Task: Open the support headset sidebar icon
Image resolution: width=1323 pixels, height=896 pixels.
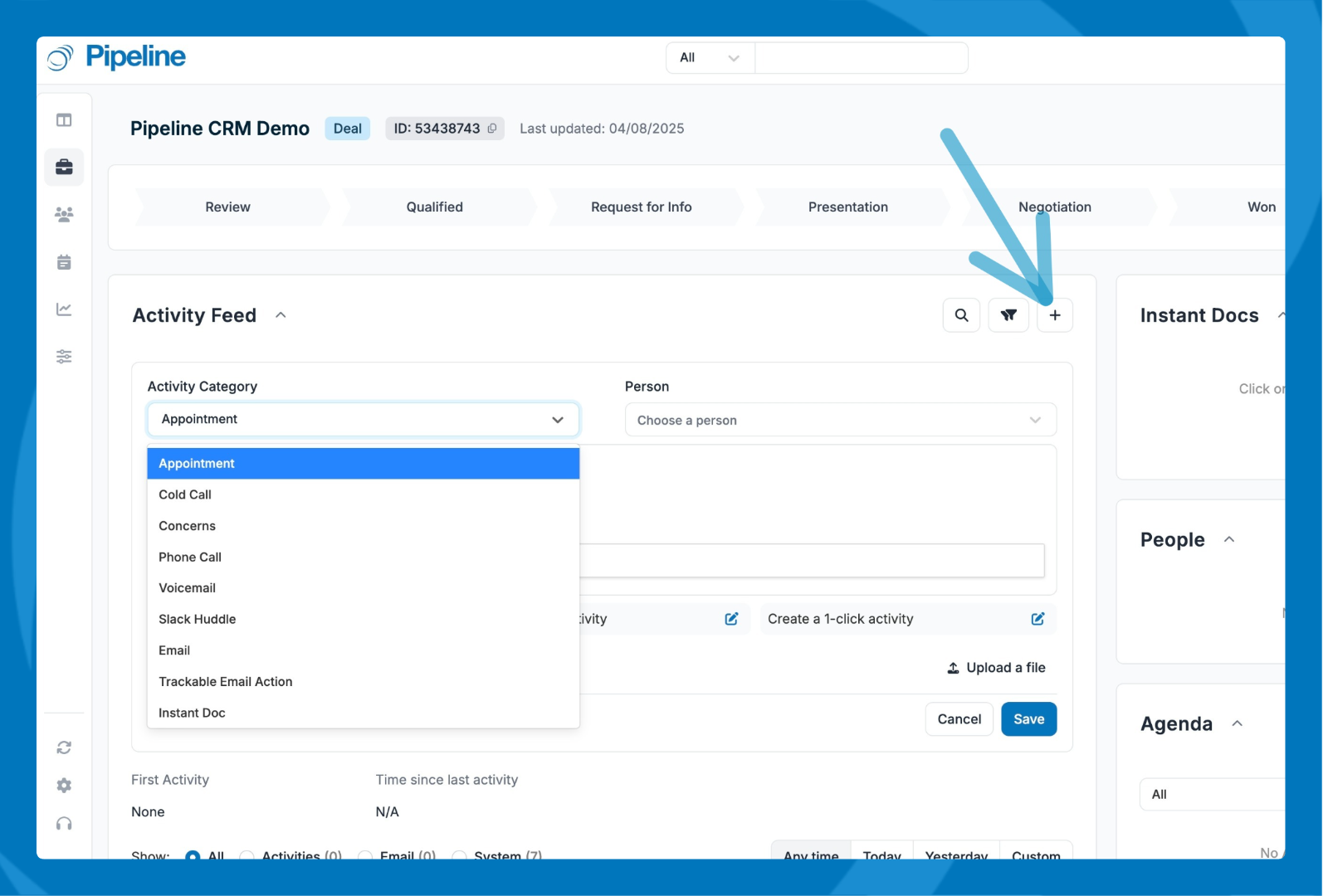Action: [x=64, y=823]
